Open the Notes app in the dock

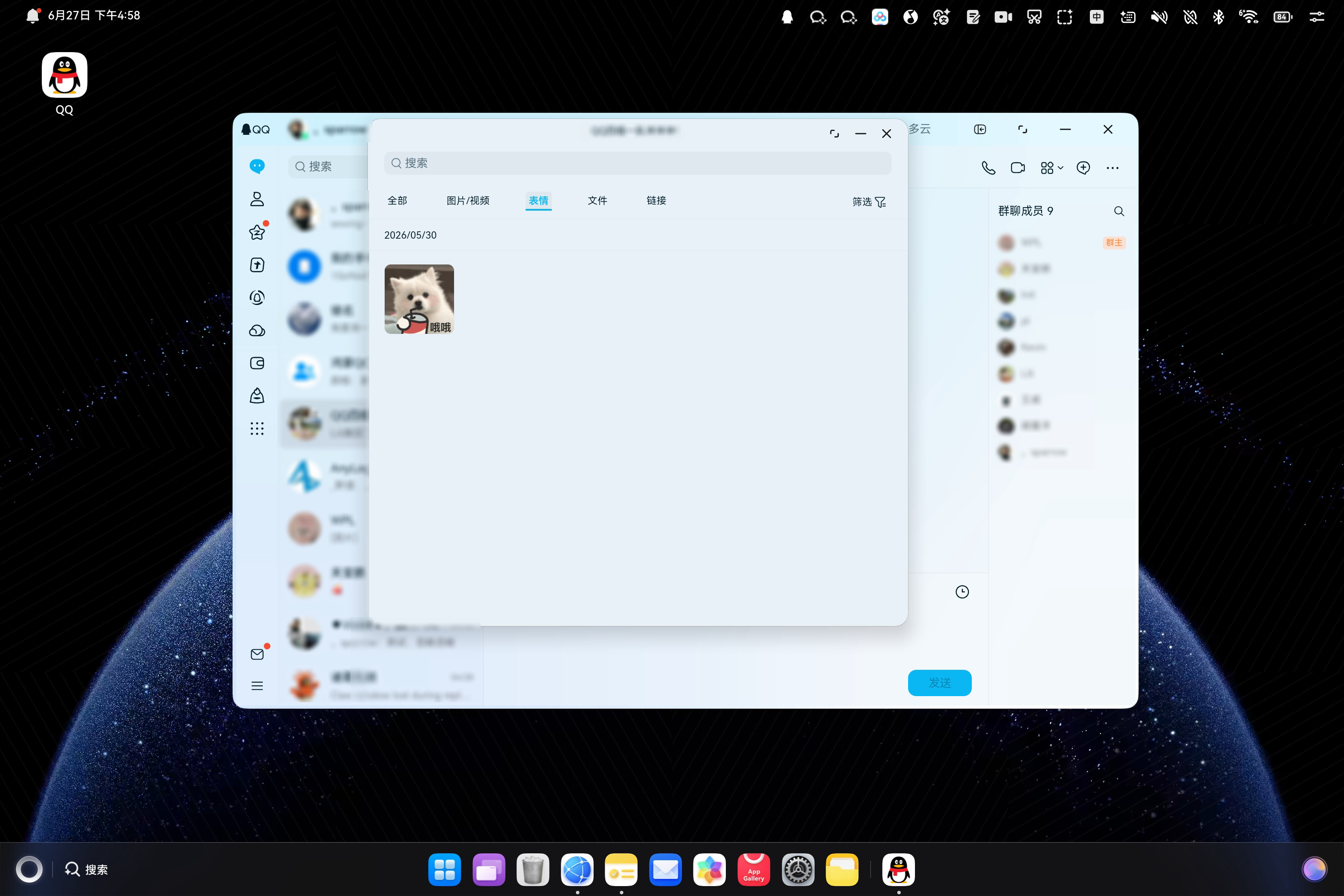tap(621, 870)
